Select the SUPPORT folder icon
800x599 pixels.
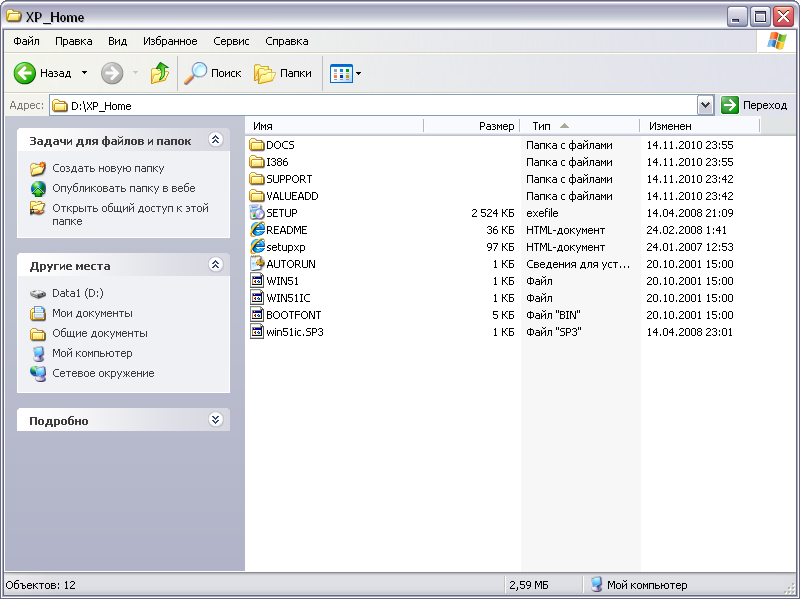point(257,179)
